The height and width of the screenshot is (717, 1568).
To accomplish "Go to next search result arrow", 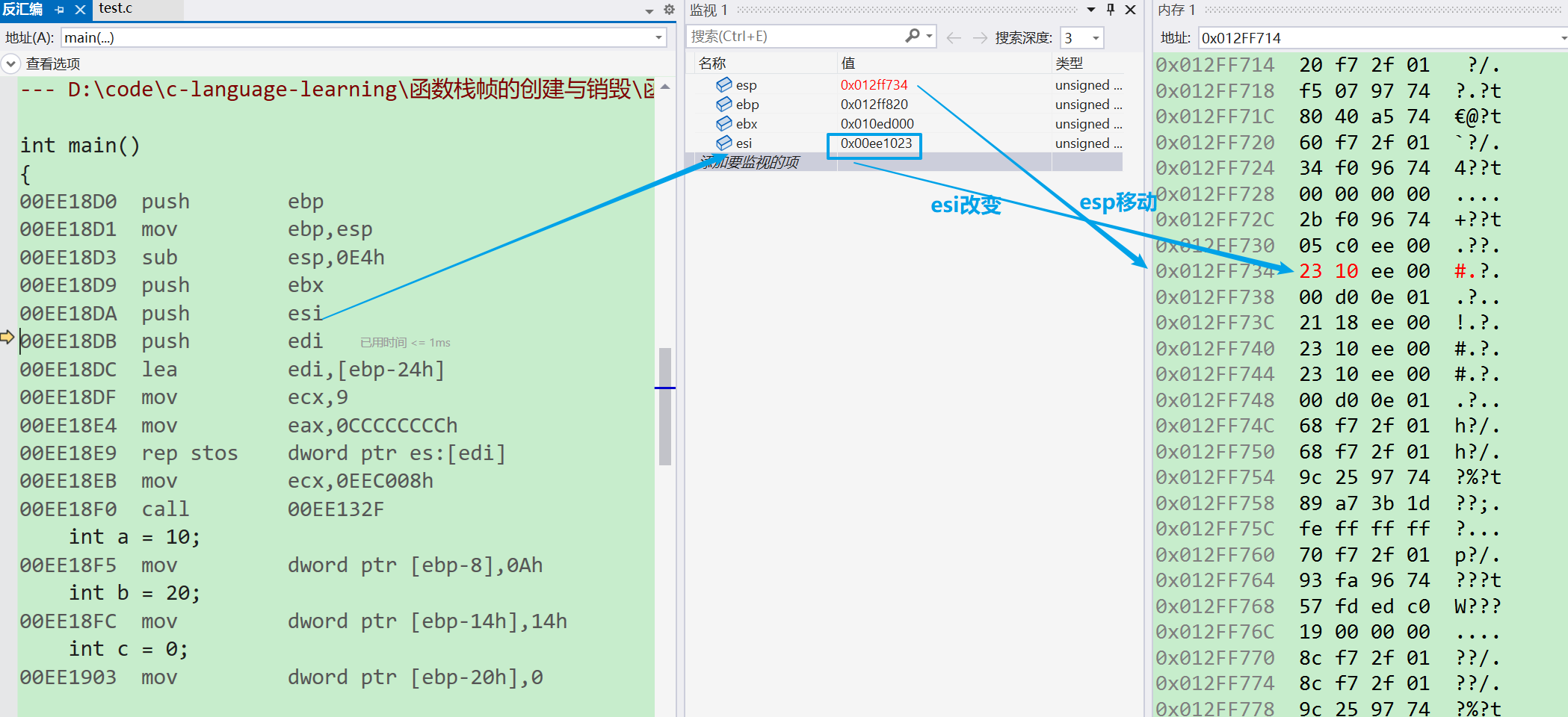I will click(x=980, y=37).
